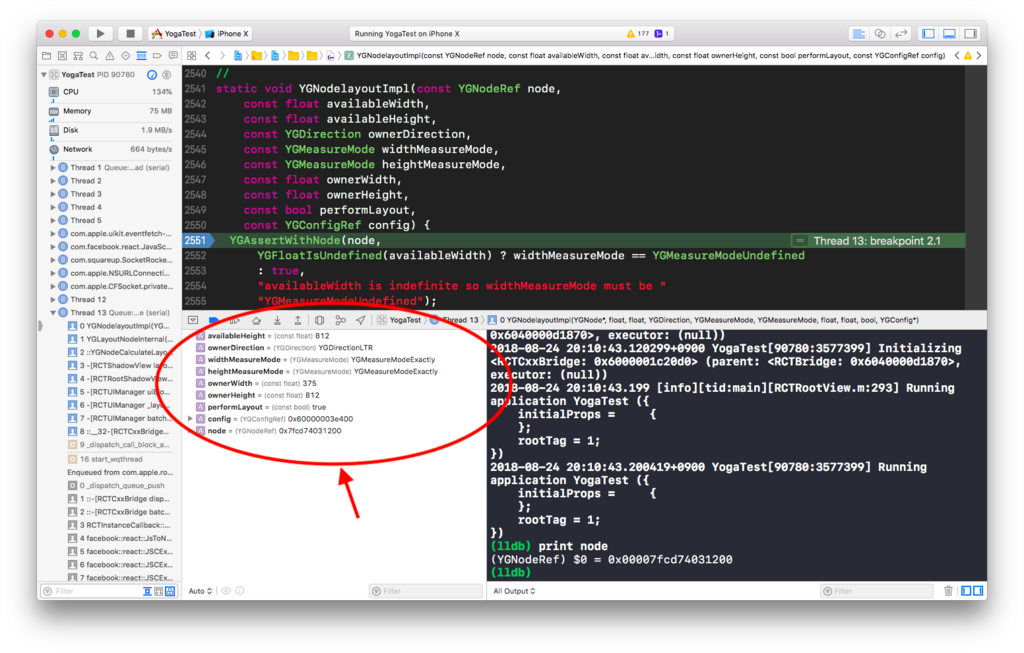
Task: Open the Debug Memory Graph icon
Action: (340, 320)
